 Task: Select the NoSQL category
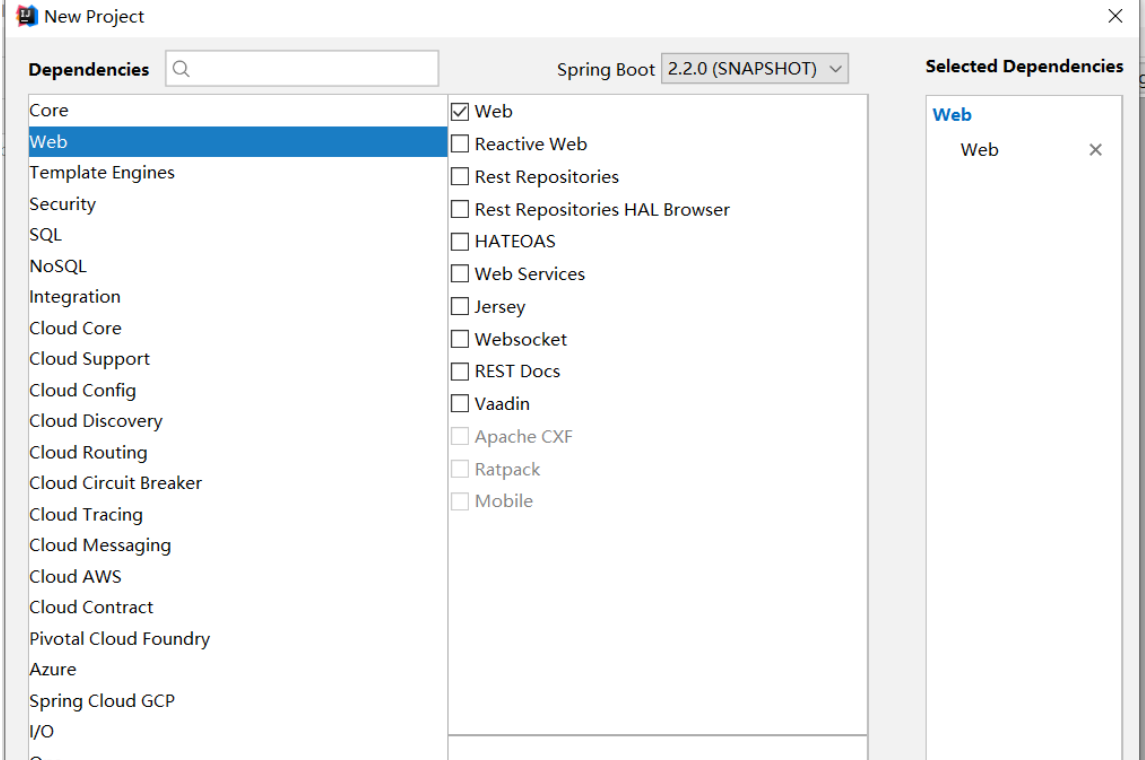(238, 266)
